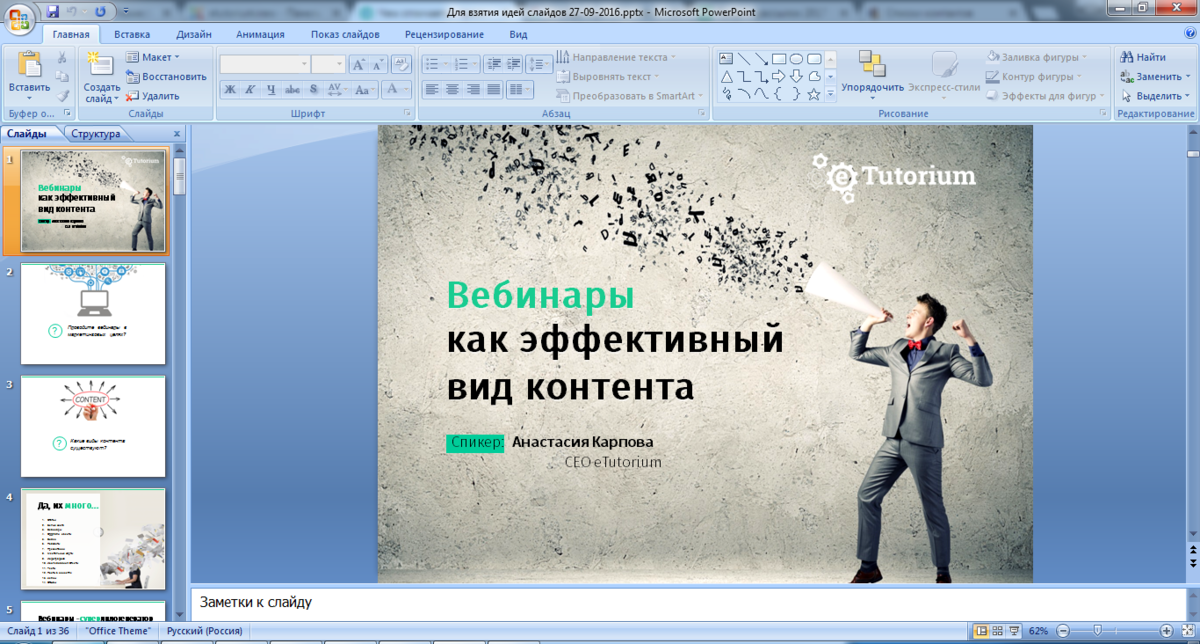Clear all formatting with the eraser icon
This screenshot has width=1200, height=644.
click(x=401, y=64)
